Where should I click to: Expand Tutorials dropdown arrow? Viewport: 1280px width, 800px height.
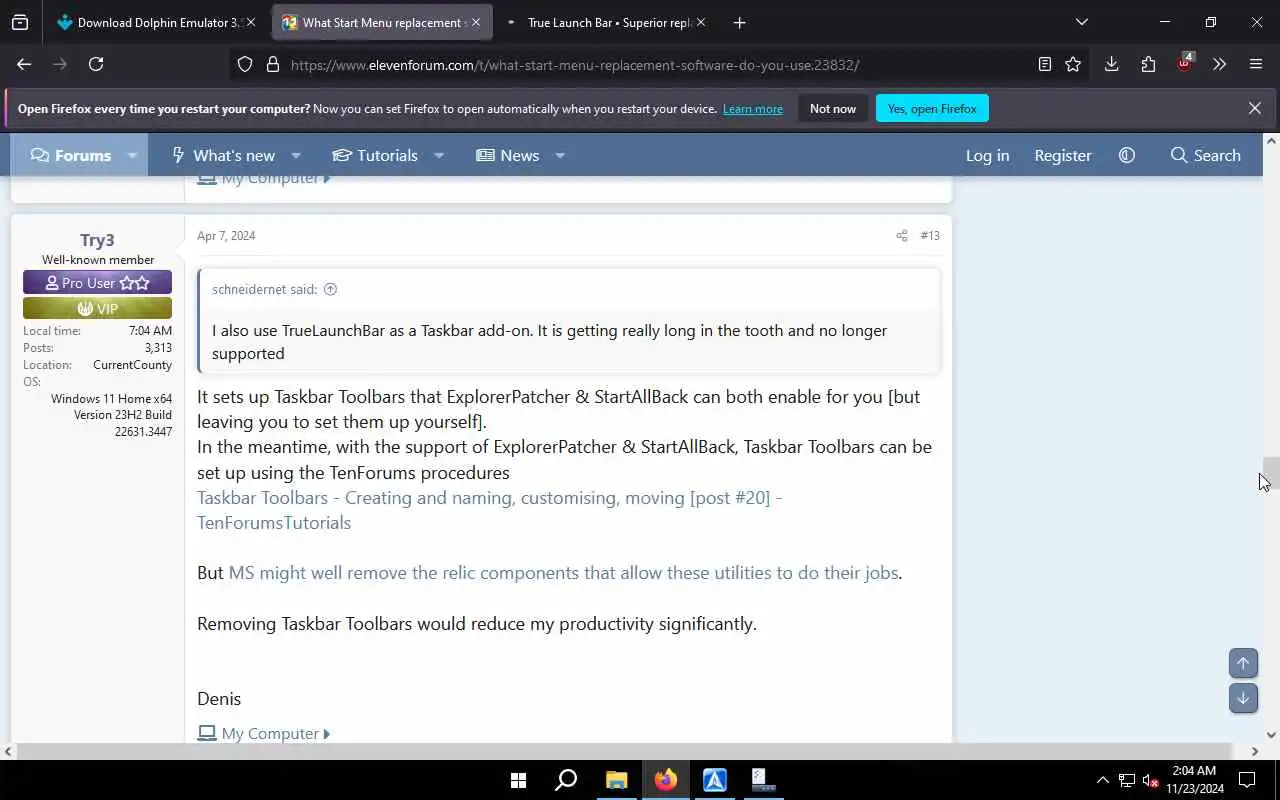point(439,155)
